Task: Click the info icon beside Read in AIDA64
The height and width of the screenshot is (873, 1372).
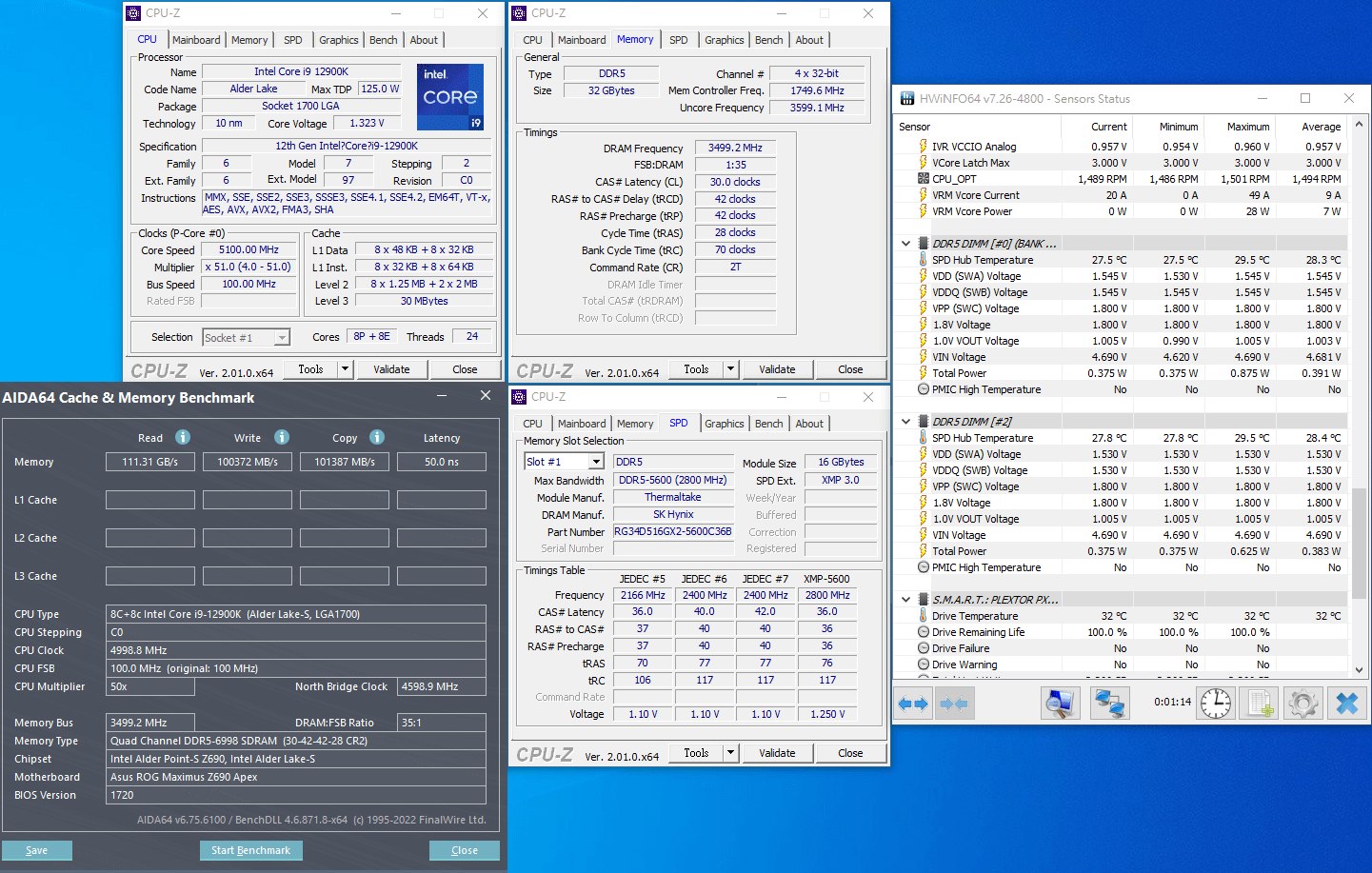Action: click(x=183, y=437)
